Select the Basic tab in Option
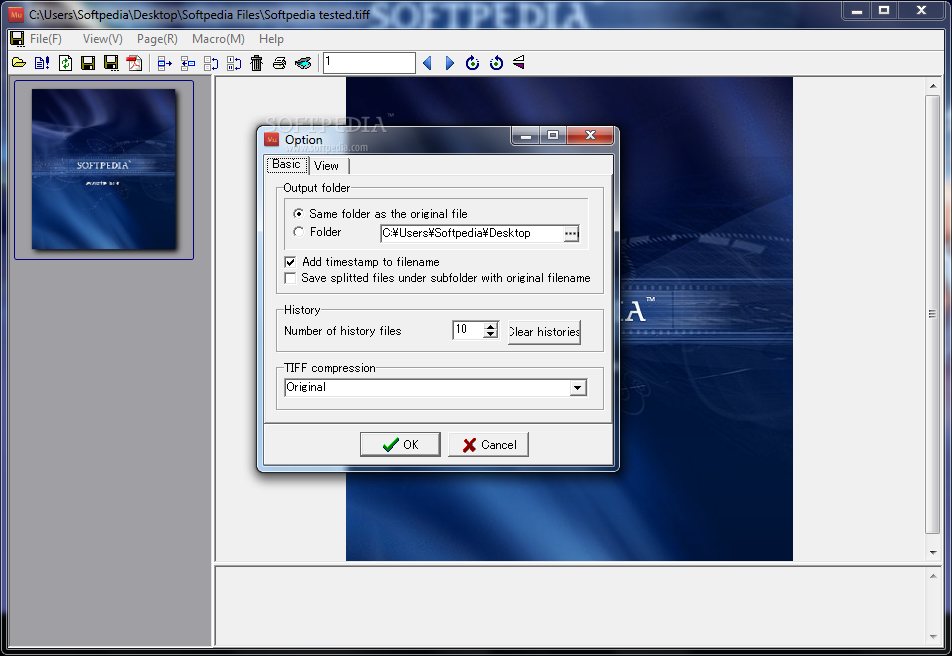952x656 pixels. pos(287,164)
